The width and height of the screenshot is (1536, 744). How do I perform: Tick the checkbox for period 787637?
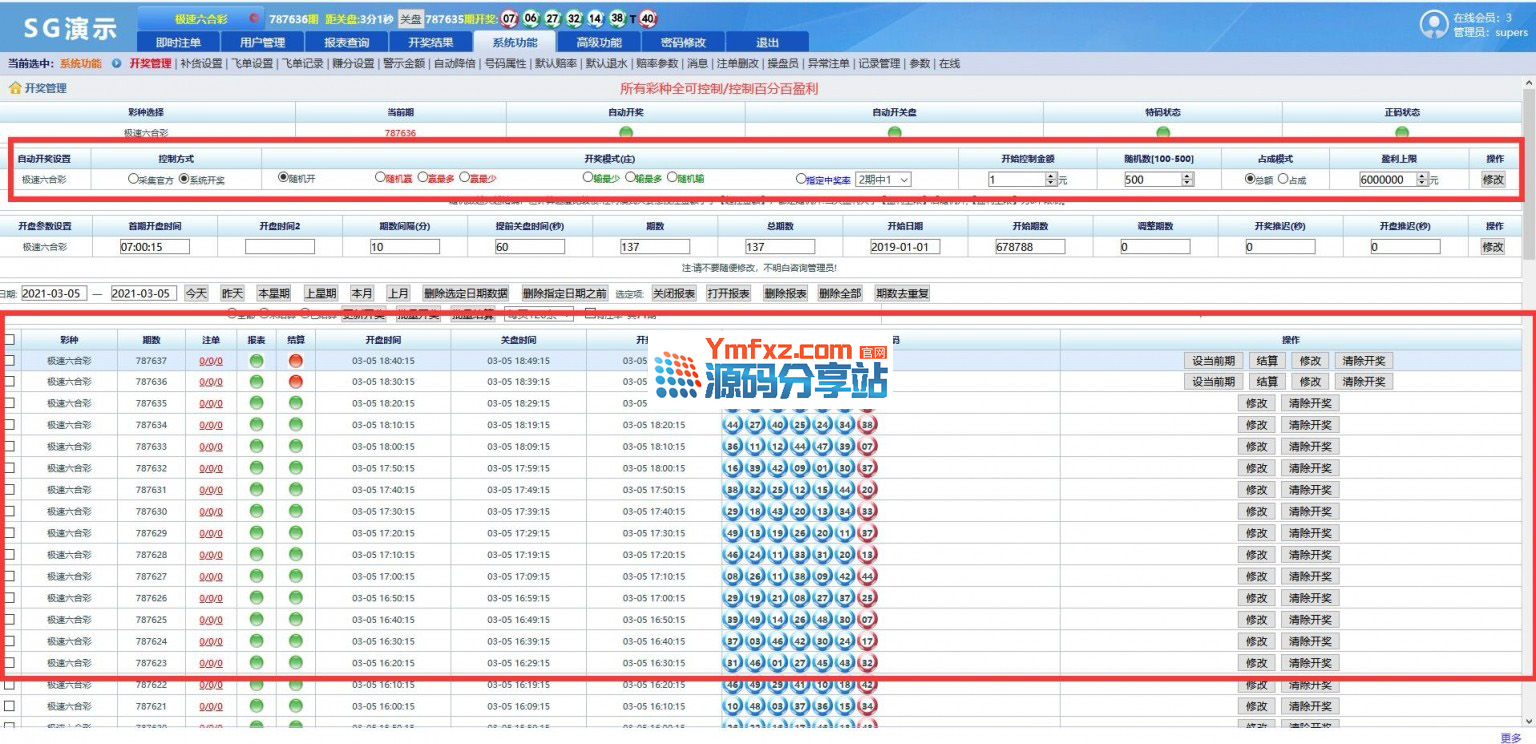[9, 360]
